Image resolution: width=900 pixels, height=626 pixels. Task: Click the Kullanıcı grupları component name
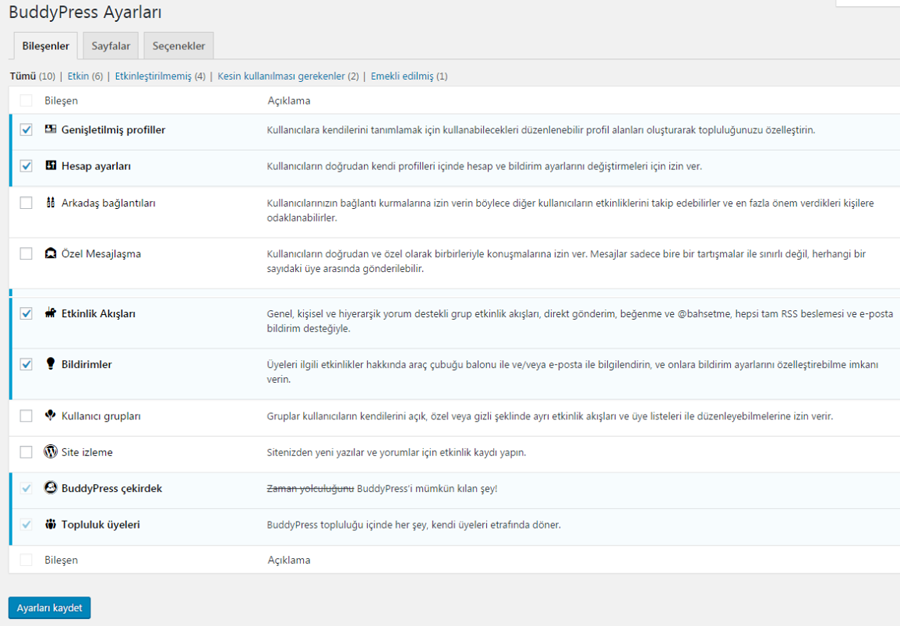(101, 416)
